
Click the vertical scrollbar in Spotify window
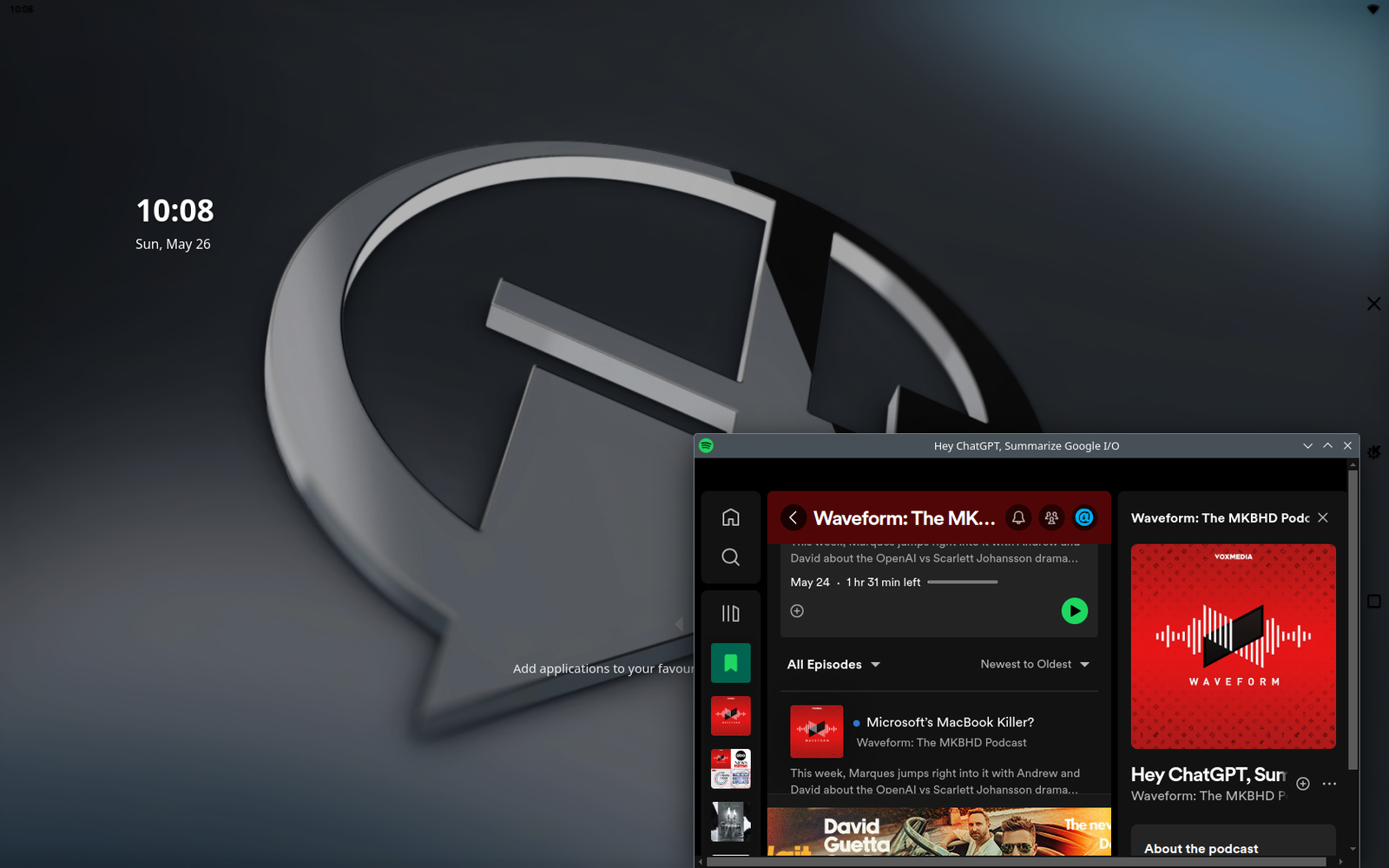click(1353, 618)
